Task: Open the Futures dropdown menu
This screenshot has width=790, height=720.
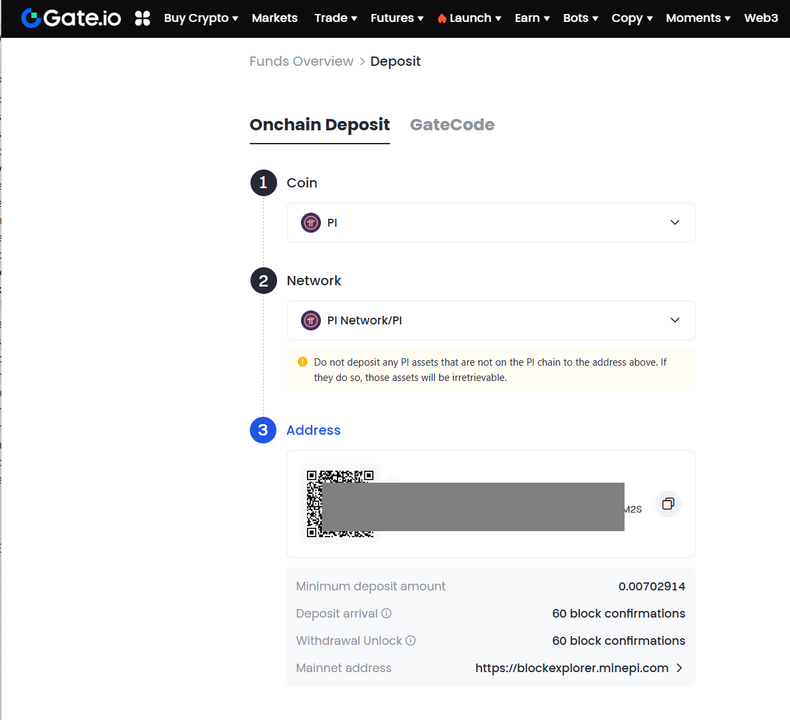Action: [397, 18]
